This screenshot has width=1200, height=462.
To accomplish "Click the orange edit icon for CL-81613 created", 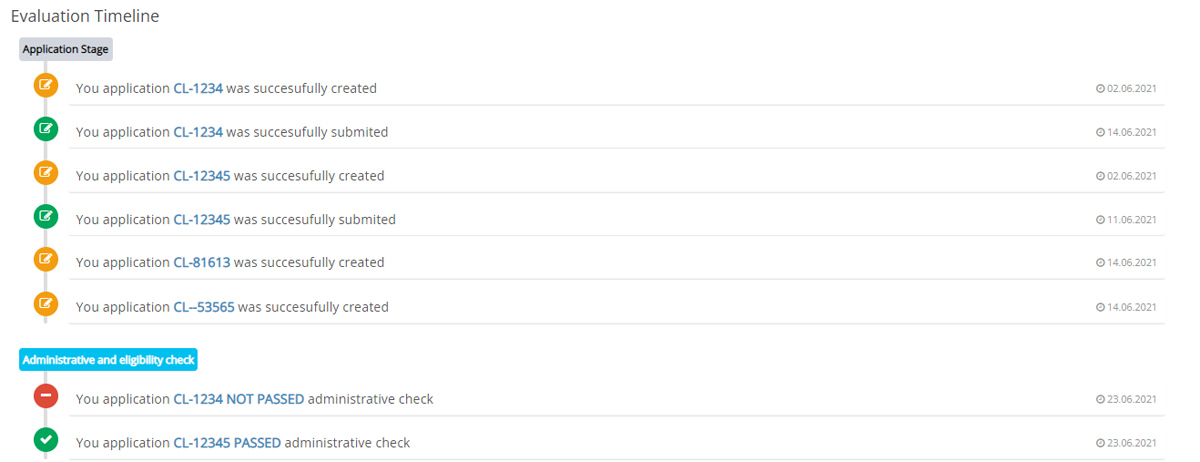I will point(46,259).
